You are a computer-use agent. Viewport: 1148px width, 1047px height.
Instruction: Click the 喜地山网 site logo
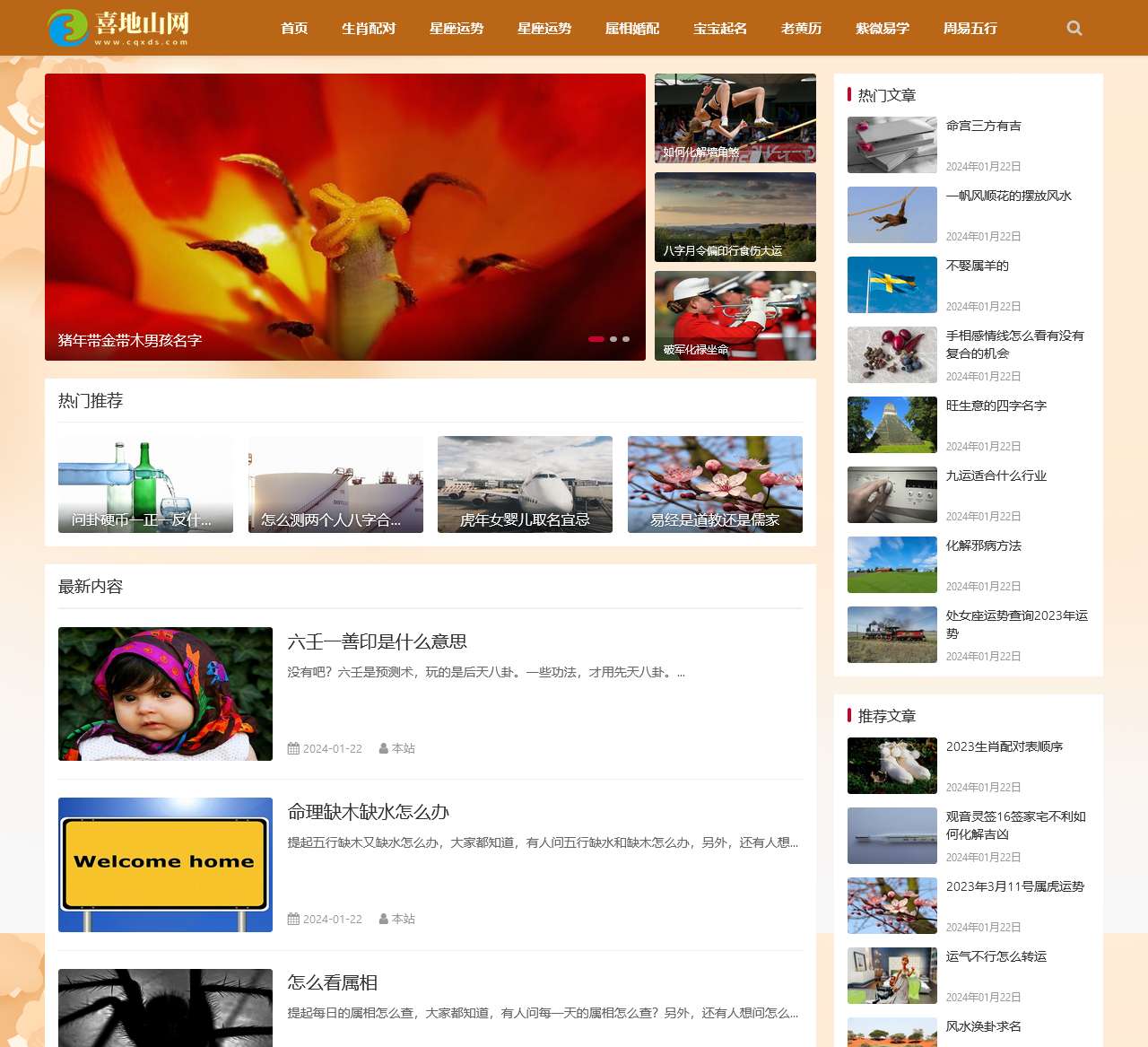coord(118,28)
